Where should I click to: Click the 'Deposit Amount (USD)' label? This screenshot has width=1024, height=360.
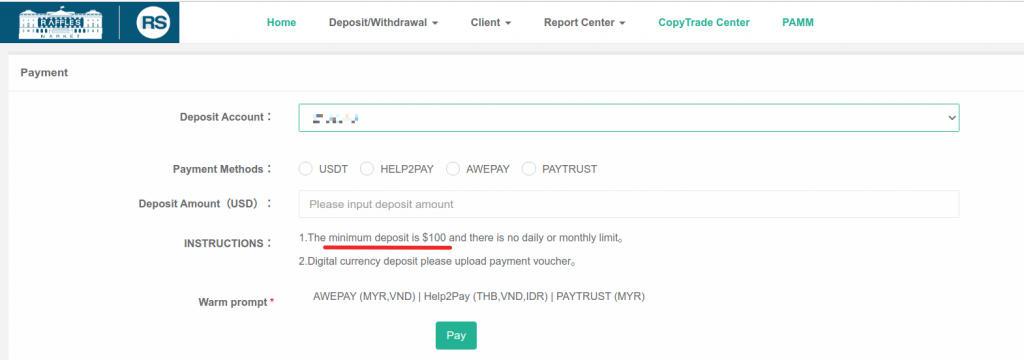pyautogui.click(x=205, y=204)
